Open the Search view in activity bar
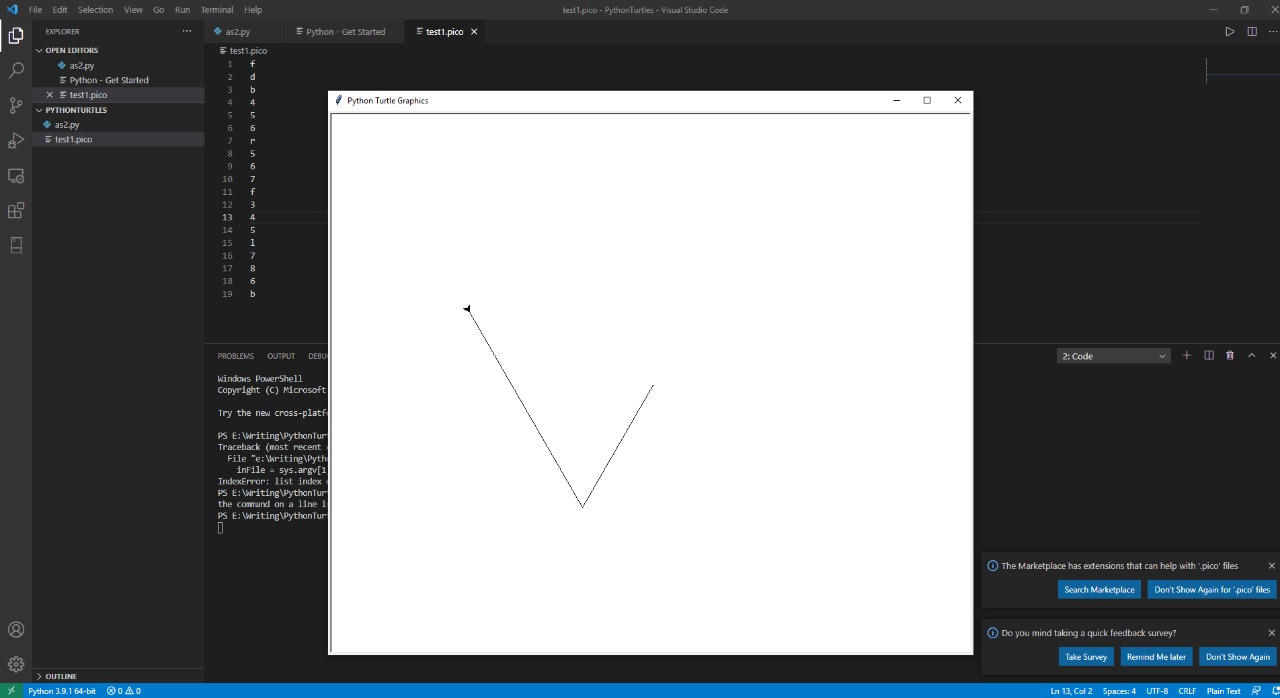 click(16, 70)
